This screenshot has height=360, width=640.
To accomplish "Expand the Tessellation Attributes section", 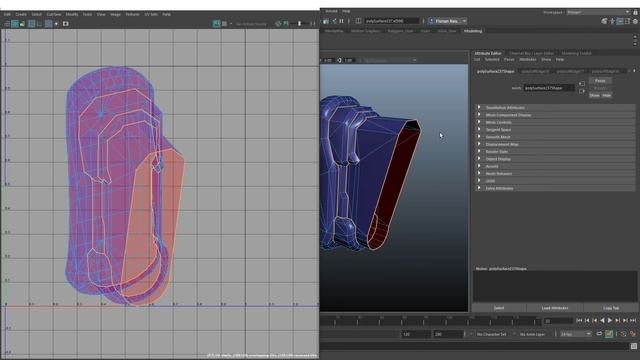I will point(555,108).
